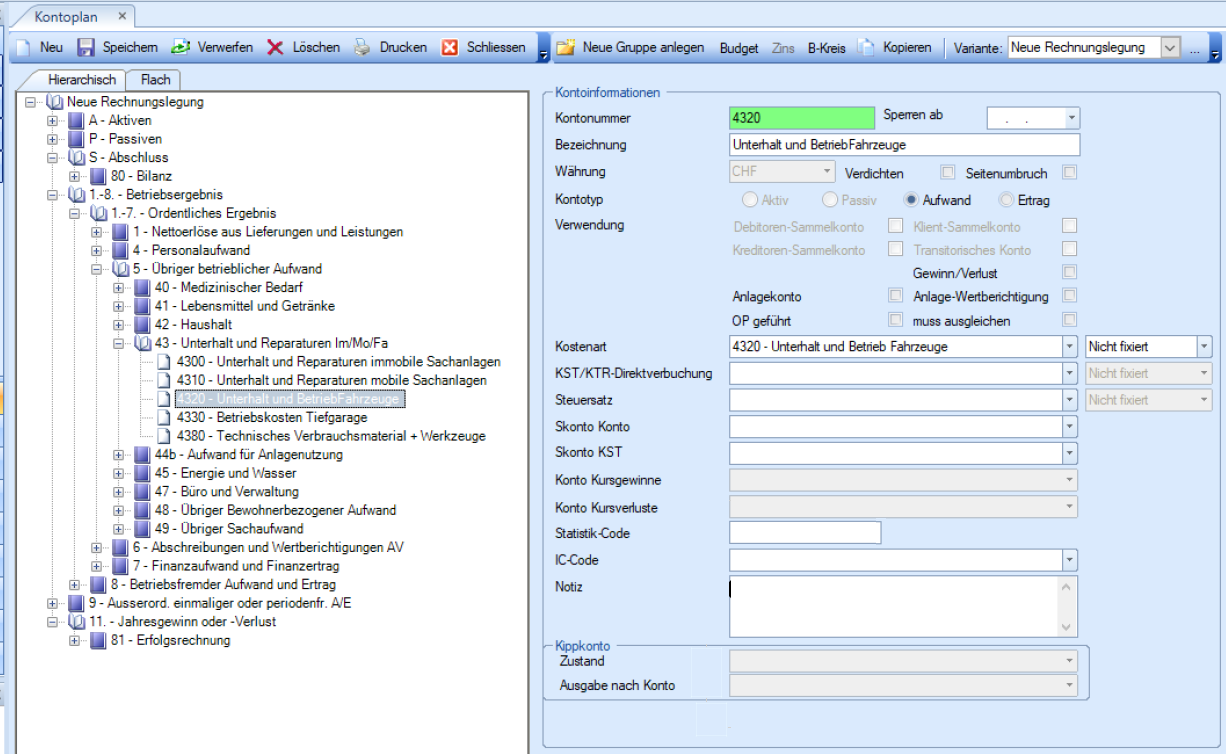Open the Variante combo box

1169,47
